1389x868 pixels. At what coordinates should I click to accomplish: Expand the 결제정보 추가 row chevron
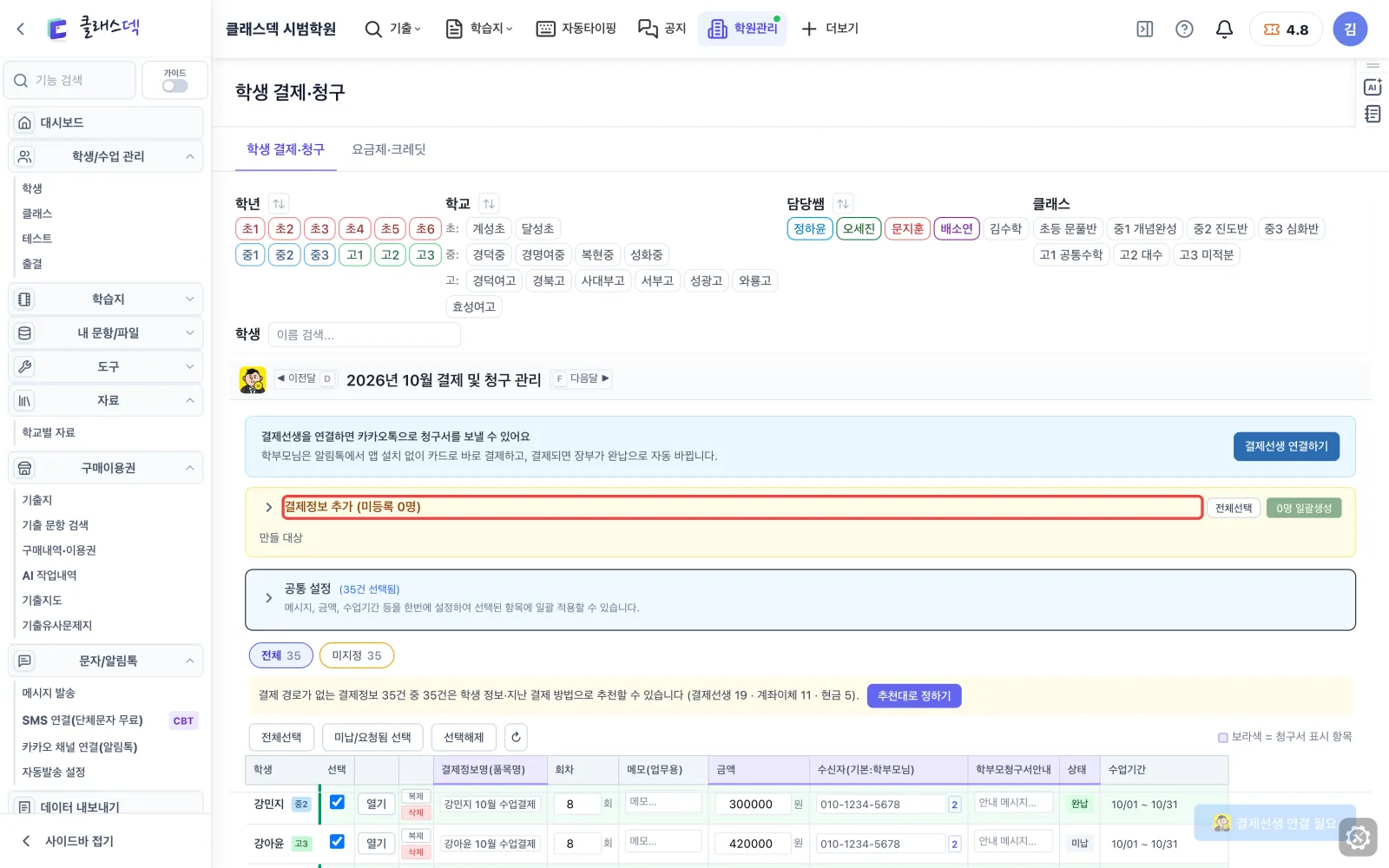click(268, 507)
